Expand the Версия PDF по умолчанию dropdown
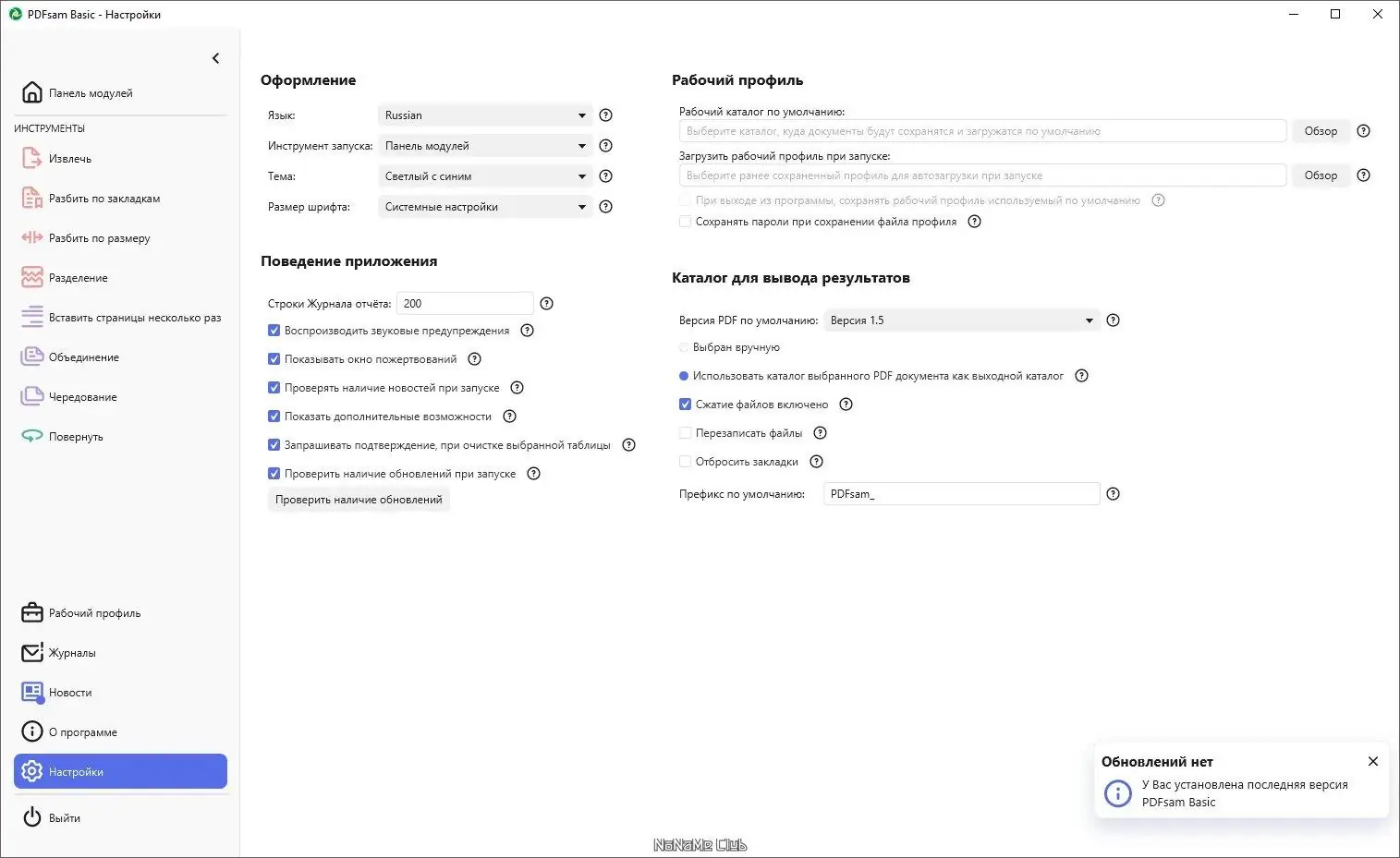This screenshot has width=1400, height=858. click(961, 320)
